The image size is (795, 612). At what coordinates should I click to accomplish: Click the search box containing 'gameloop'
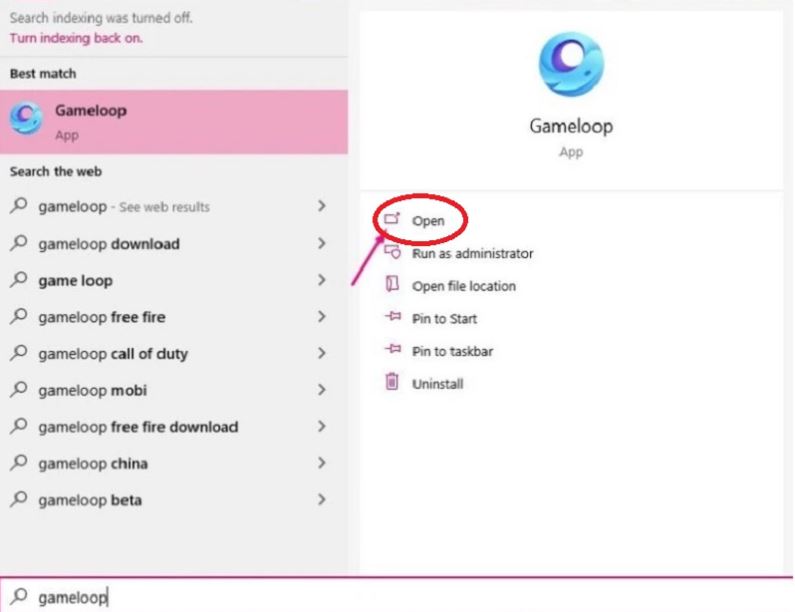pos(397,597)
